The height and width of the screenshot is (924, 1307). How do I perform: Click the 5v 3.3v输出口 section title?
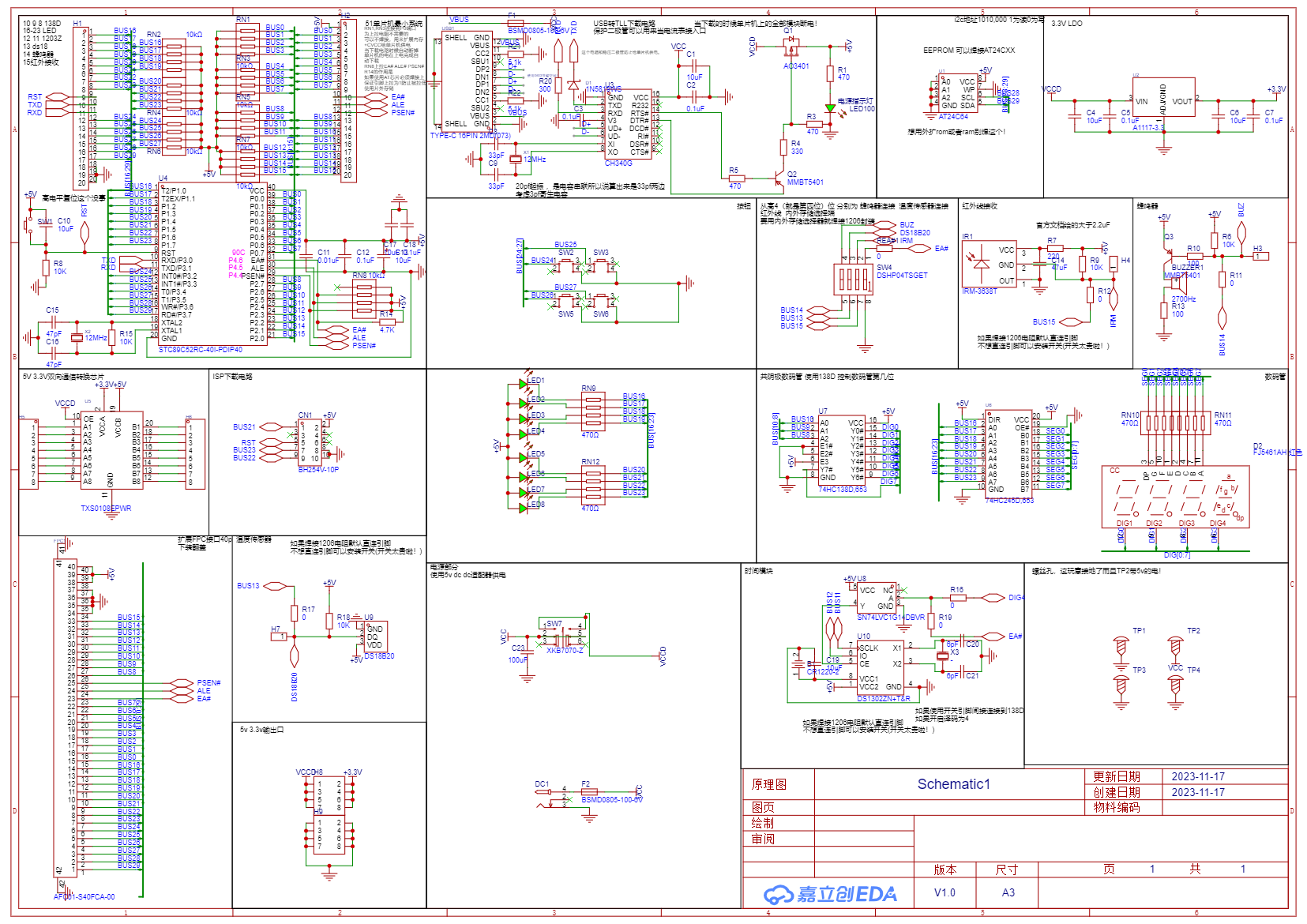pos(262,730)
